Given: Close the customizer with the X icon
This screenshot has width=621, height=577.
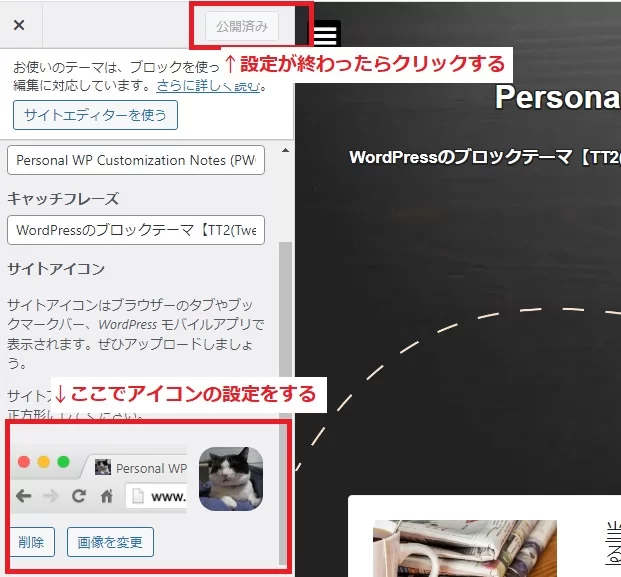Looking at the screenshot, I should [19, 25].
